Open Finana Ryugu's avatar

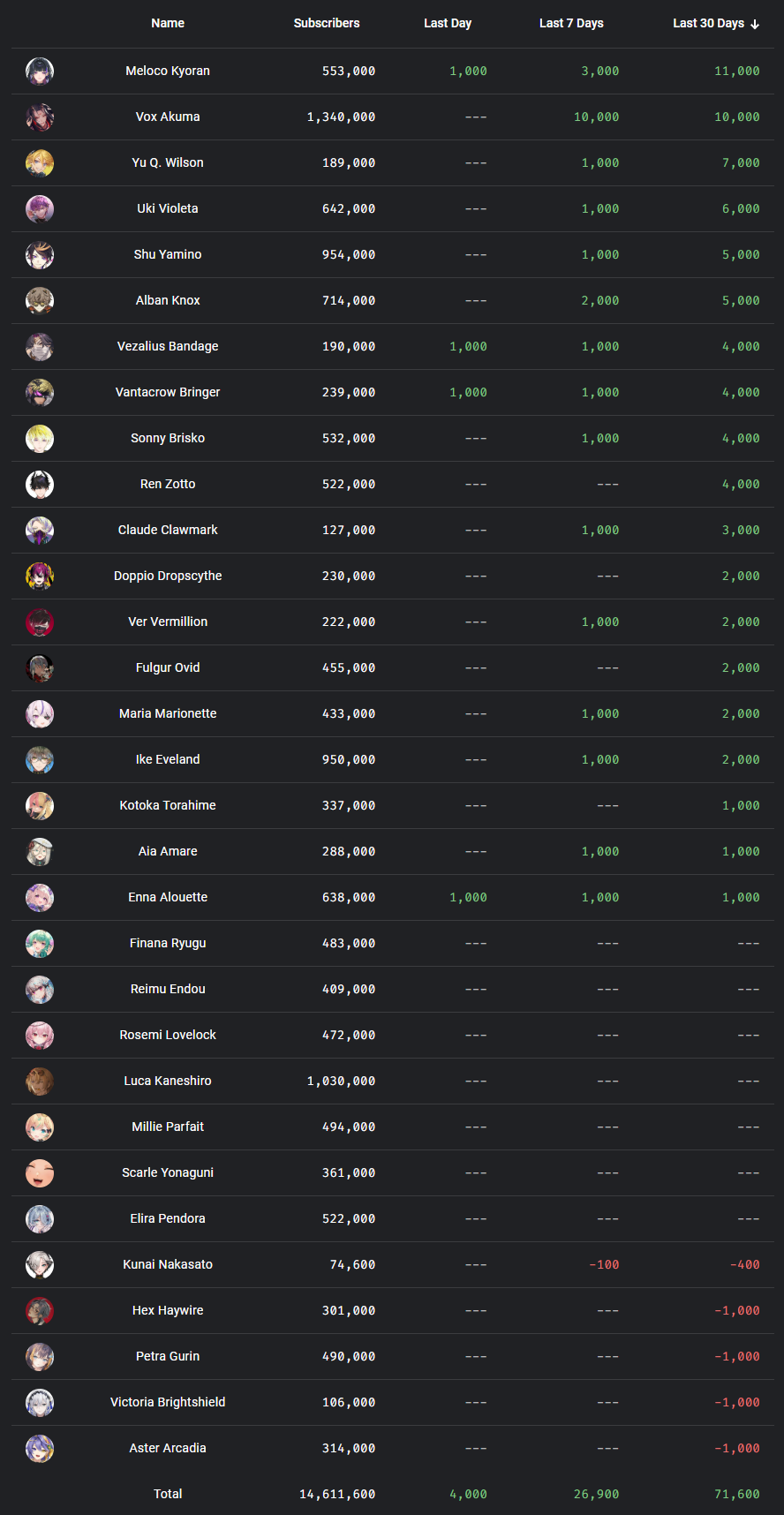[40, 944]
